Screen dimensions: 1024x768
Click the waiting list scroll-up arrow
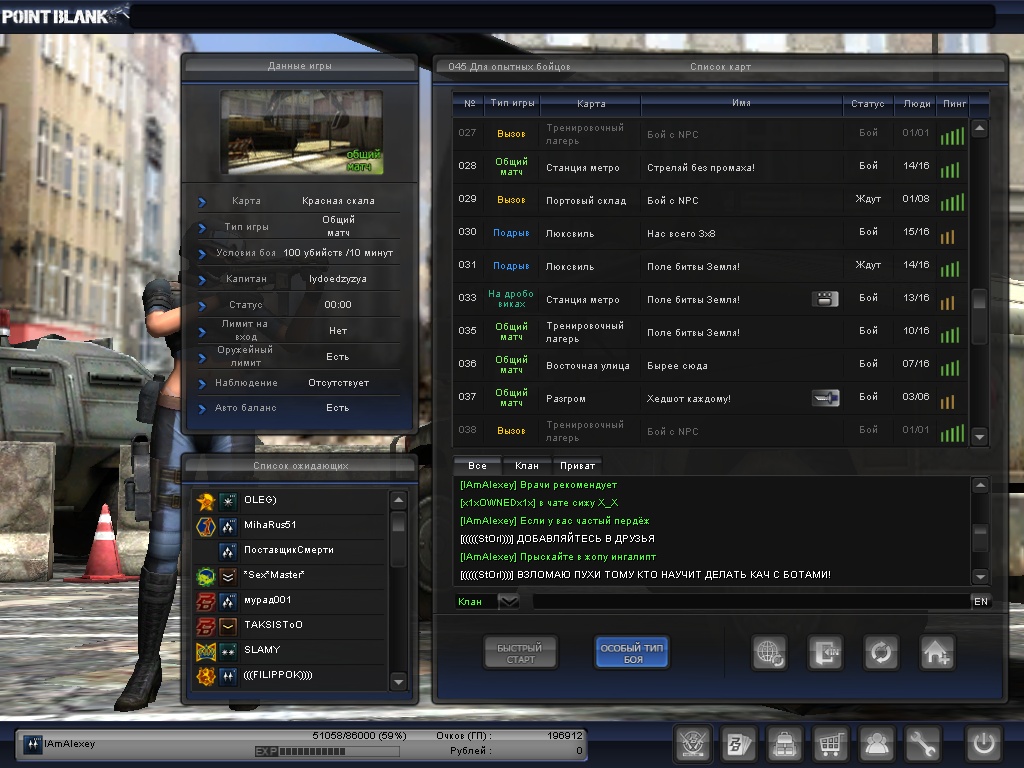398,501
